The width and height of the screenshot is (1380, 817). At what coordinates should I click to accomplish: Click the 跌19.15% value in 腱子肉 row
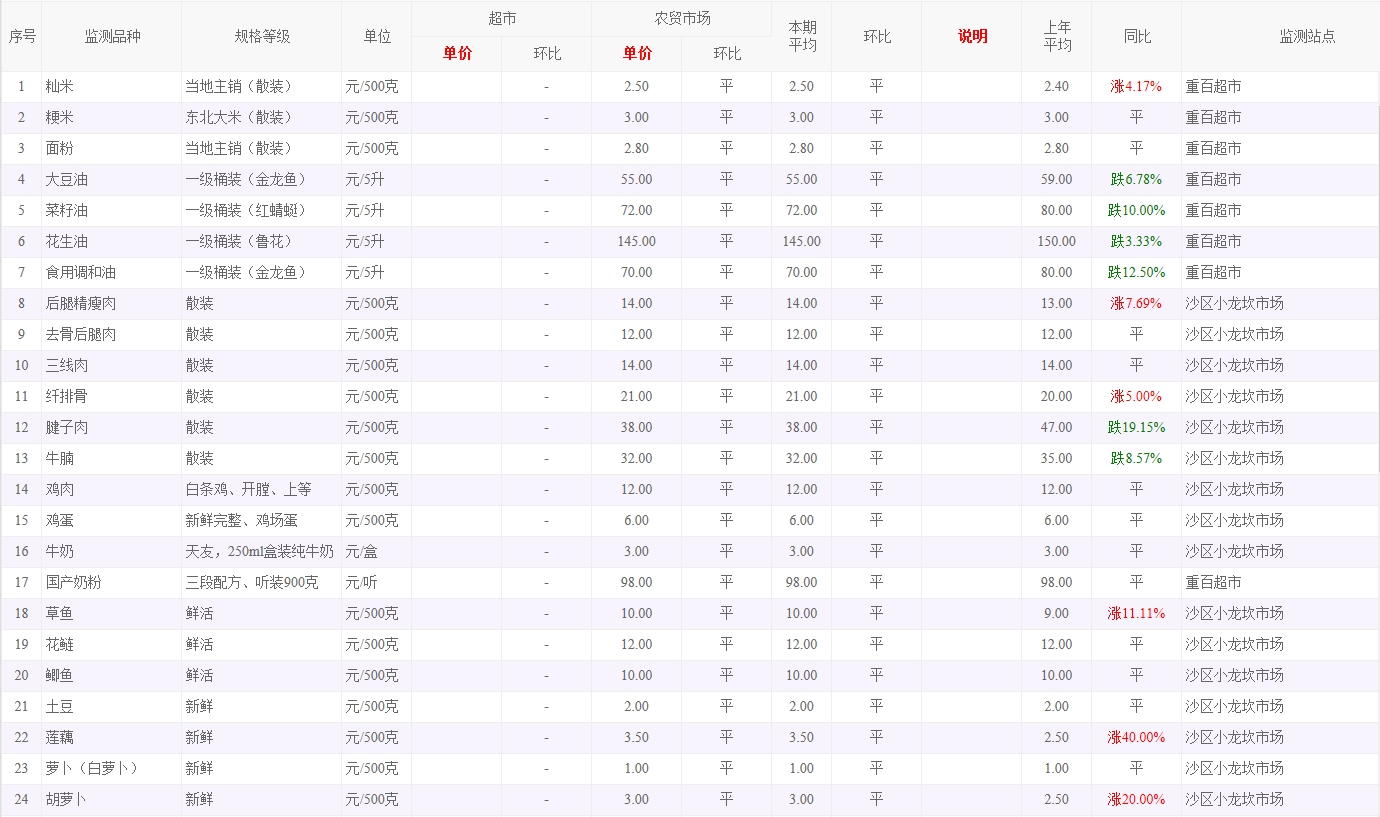[1136, 428]
